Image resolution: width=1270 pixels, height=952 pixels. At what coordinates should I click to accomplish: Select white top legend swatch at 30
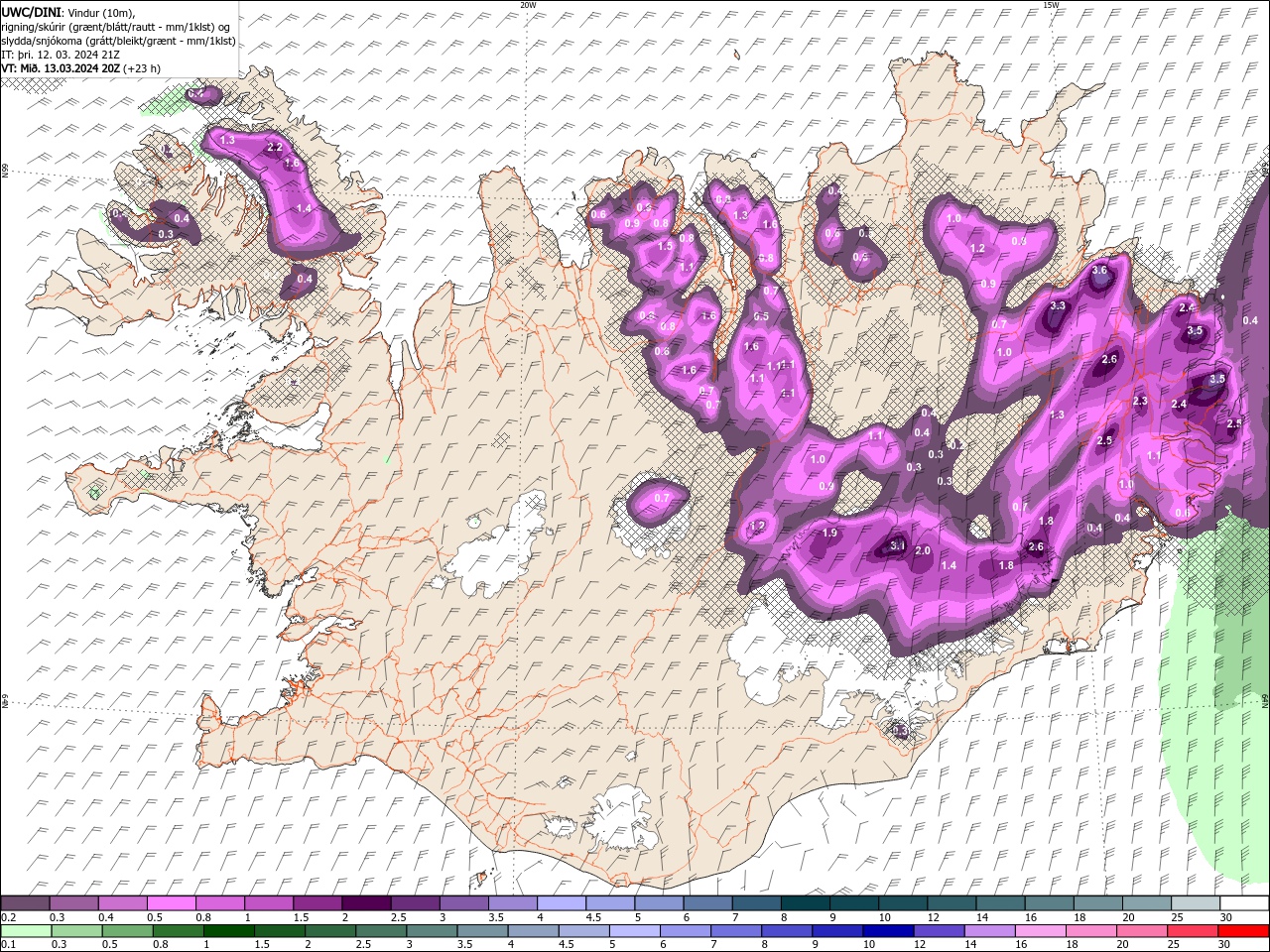coord(1243,903)
